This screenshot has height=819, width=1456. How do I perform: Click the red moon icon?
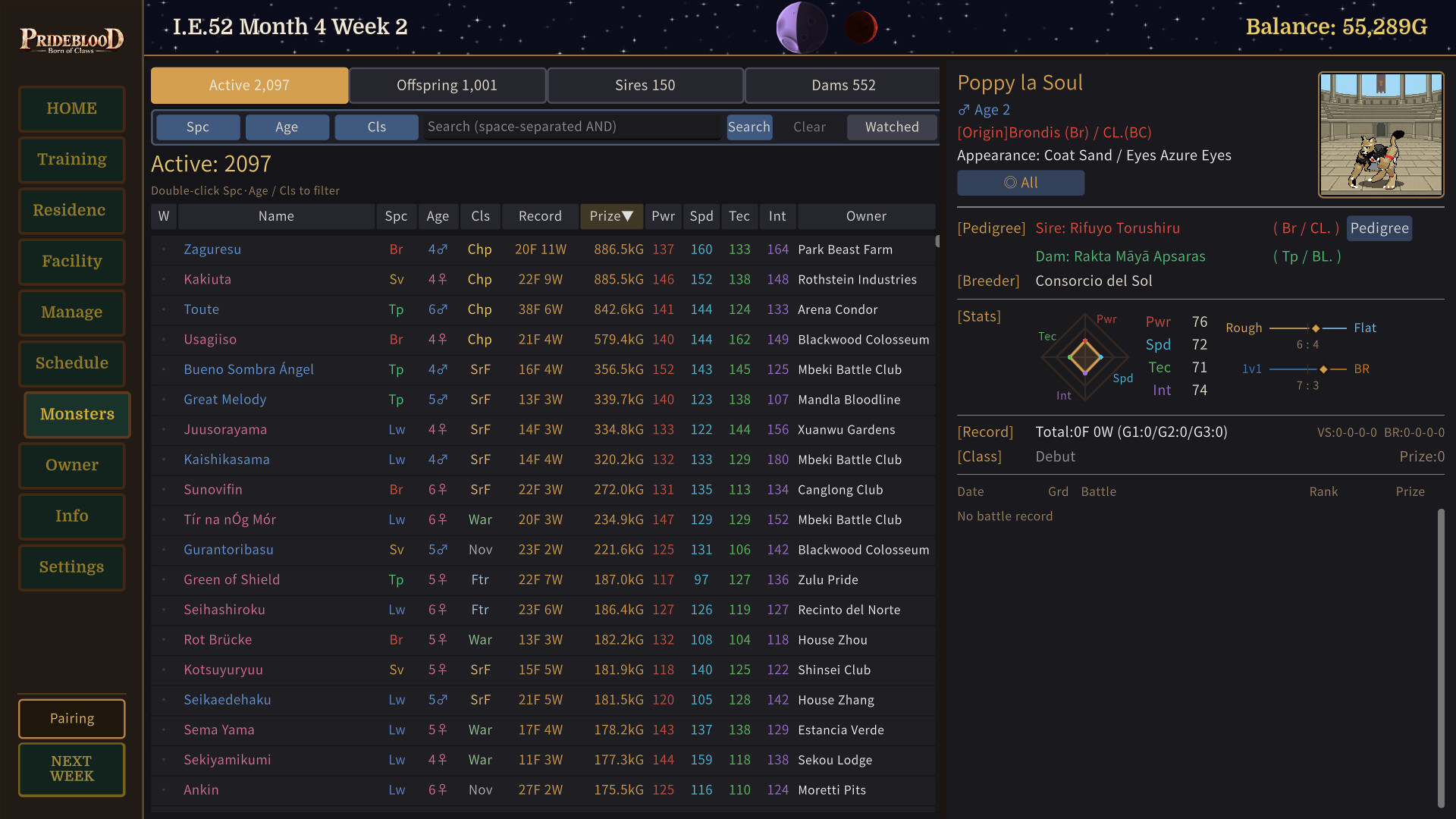[861, 27]
